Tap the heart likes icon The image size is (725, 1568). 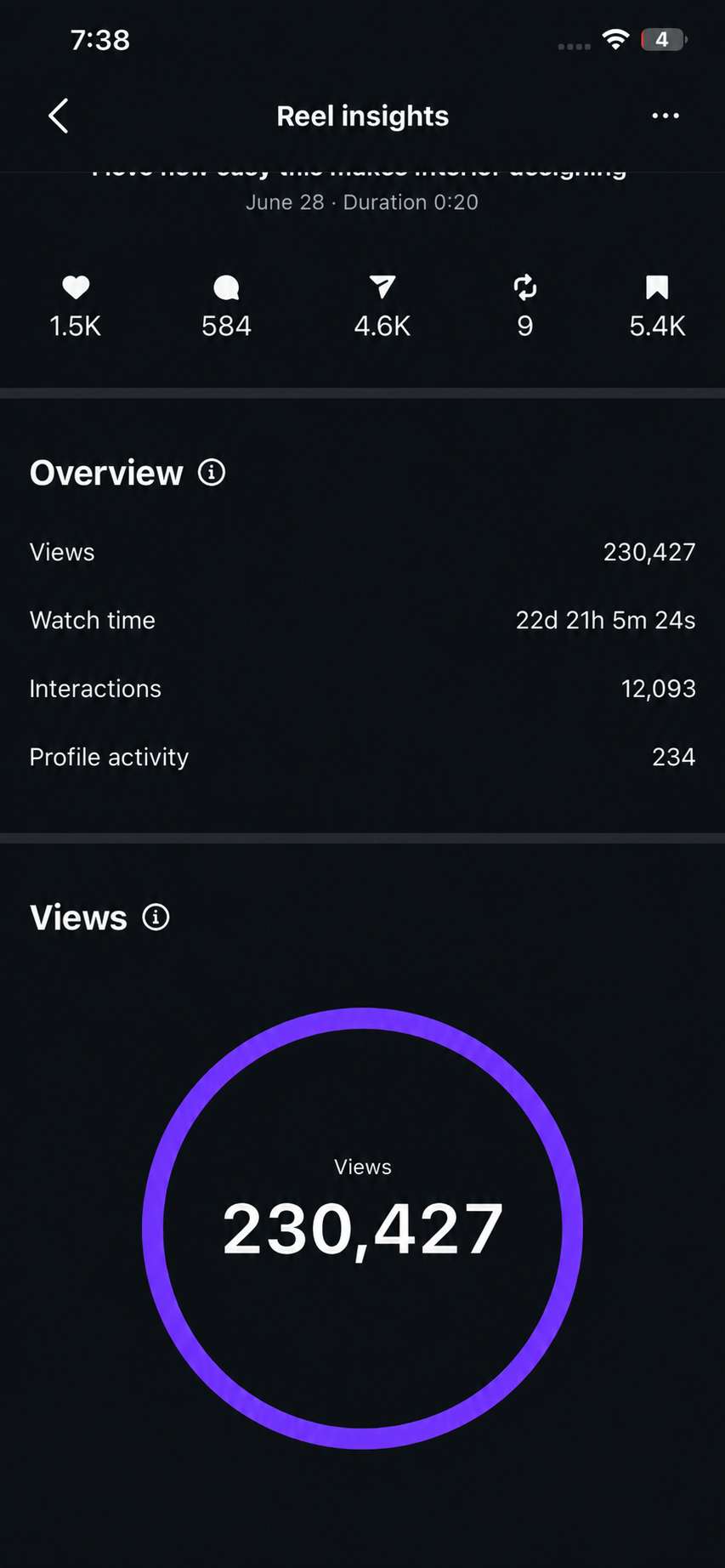[x=76, y=287]
